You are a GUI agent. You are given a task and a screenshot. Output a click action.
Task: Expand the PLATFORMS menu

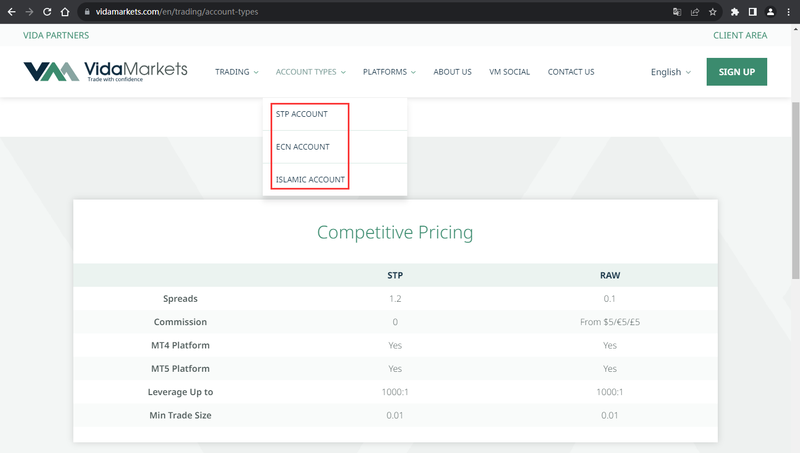pyautogui.click(x=389, y=72)
